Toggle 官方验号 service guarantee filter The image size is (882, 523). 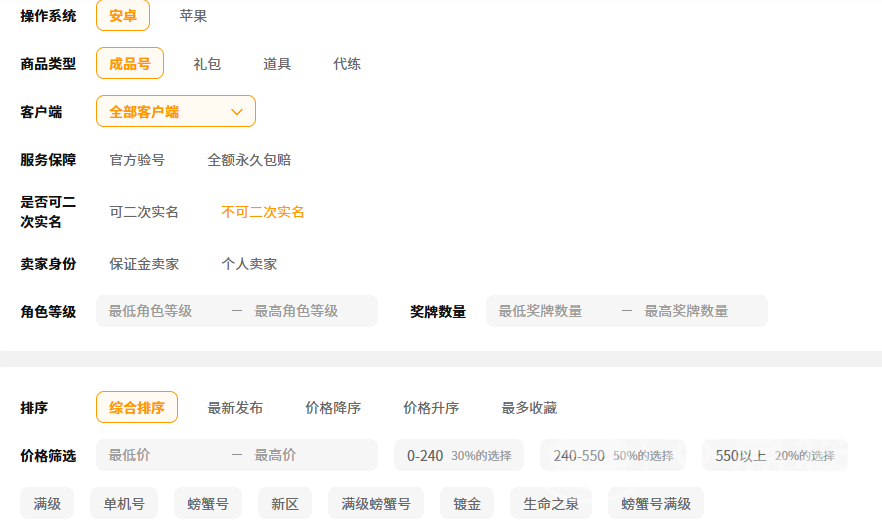coord(137,160)
